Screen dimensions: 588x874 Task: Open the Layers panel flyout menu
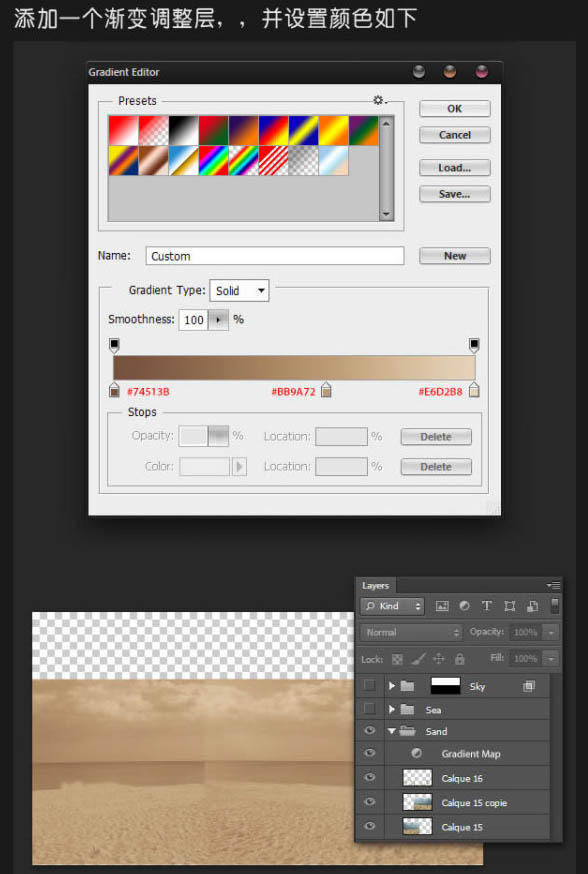tap(553, 585)
